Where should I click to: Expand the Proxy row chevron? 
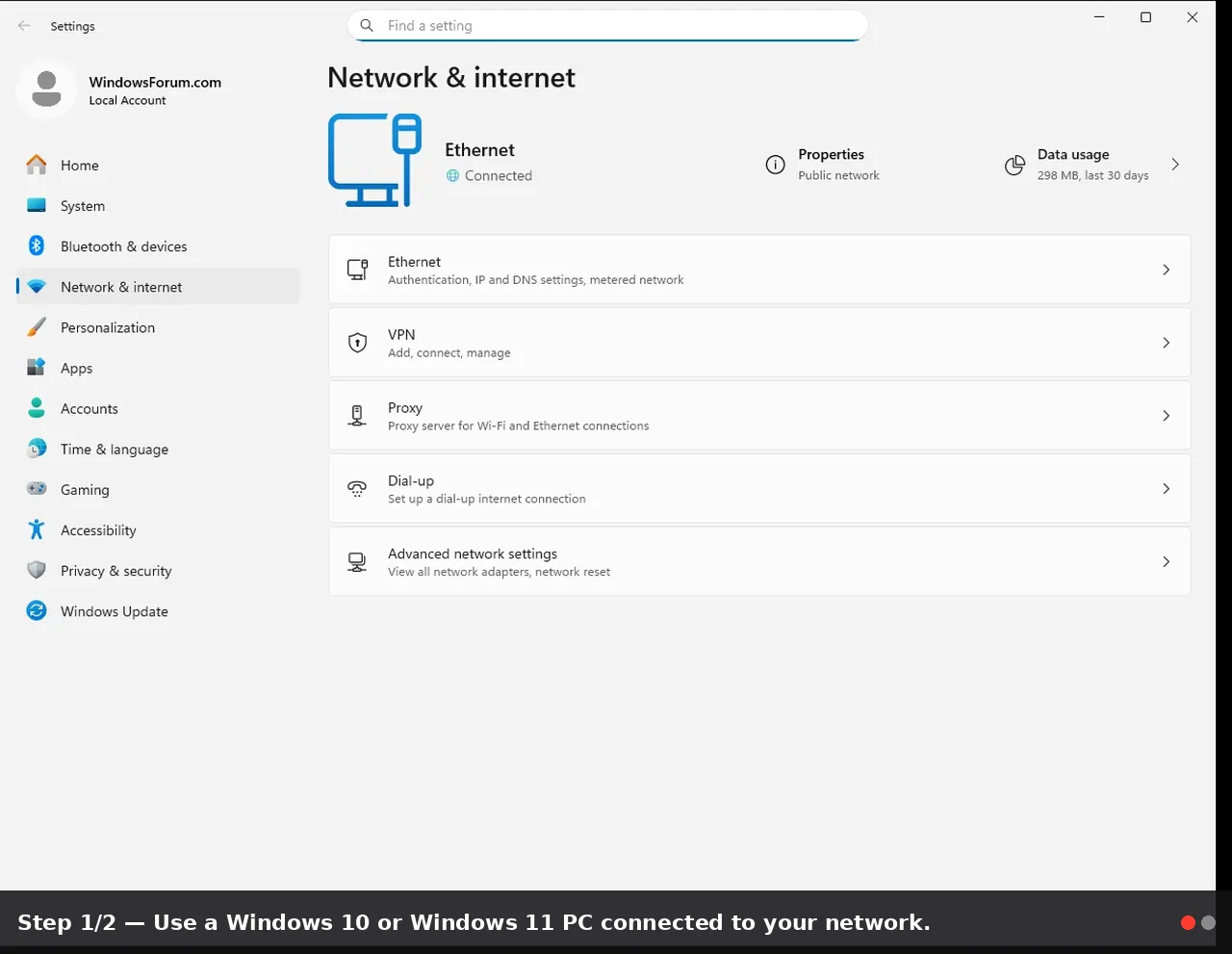(1166, 416)
